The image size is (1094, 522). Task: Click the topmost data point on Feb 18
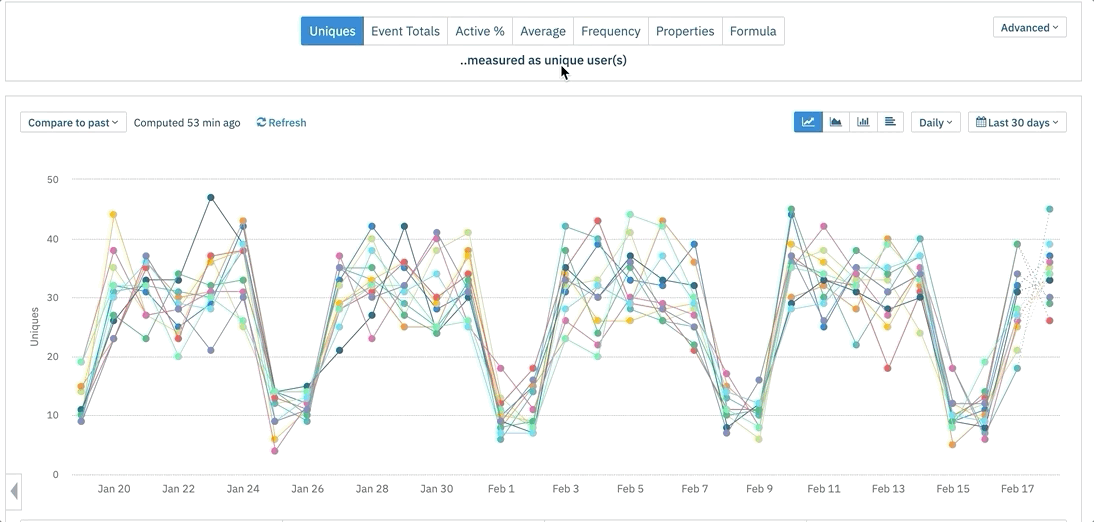(x=1049, y=210)
